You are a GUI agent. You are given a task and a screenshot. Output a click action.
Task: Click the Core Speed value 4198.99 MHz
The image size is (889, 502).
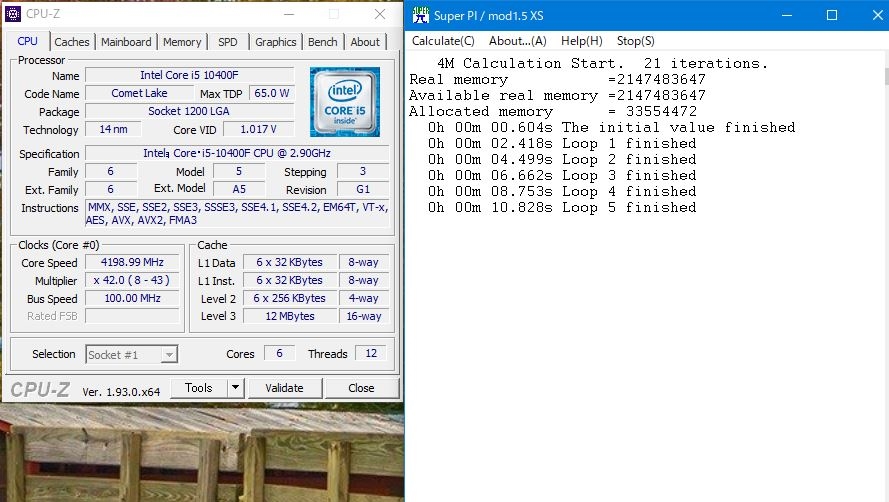[132, 262]
